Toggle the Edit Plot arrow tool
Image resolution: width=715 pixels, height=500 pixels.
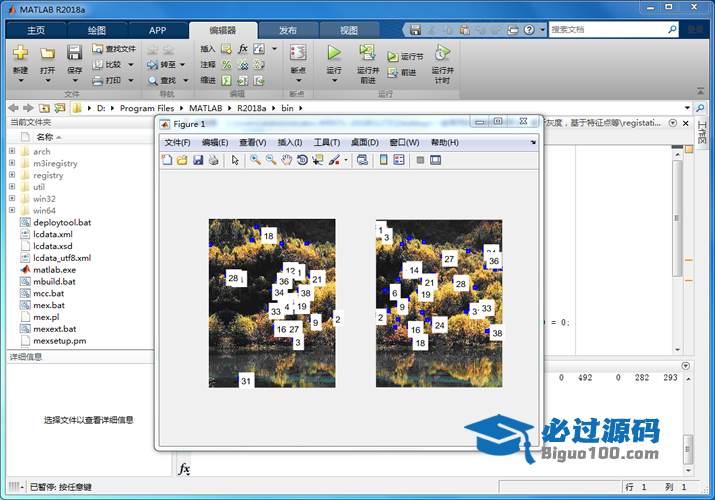[235, 160]
